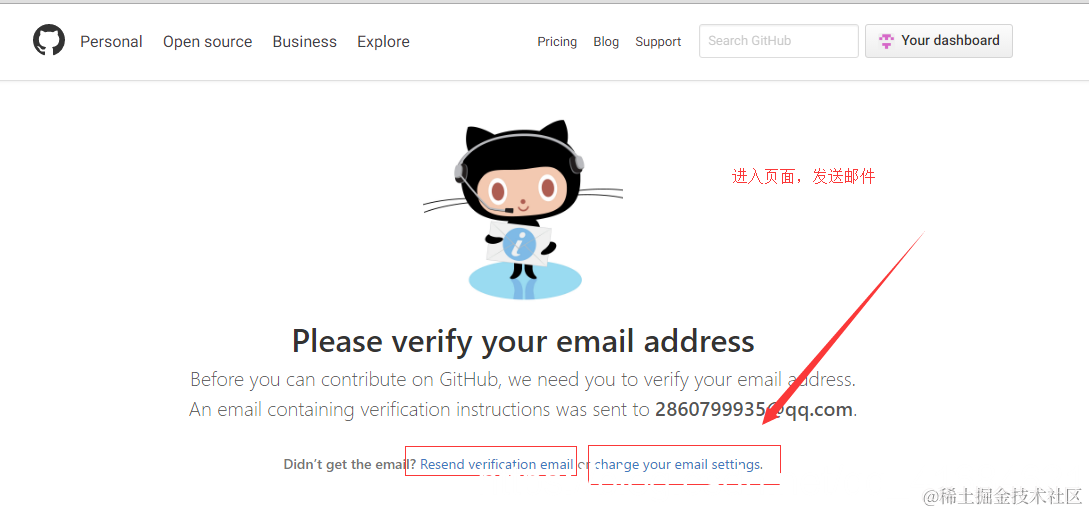The image size is (1089, 513).
Task: Click the bold qq.com email address
Action: (x=754, y=410)
